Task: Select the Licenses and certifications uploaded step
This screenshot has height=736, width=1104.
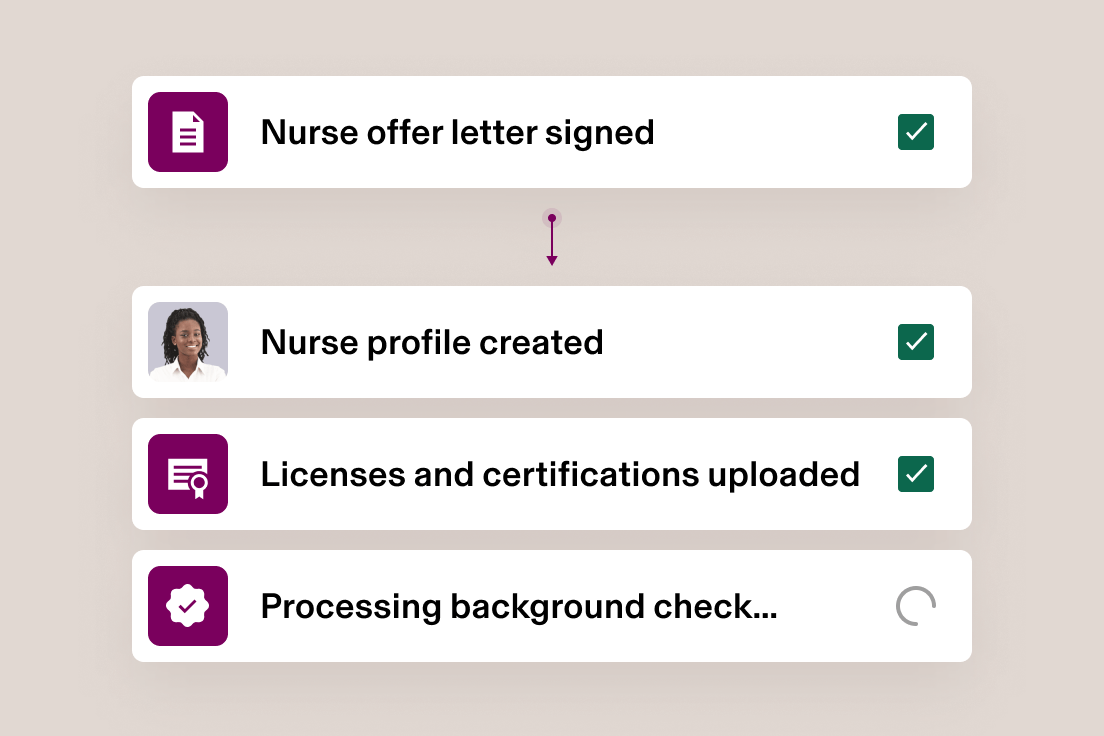Action: coord(552,474)
